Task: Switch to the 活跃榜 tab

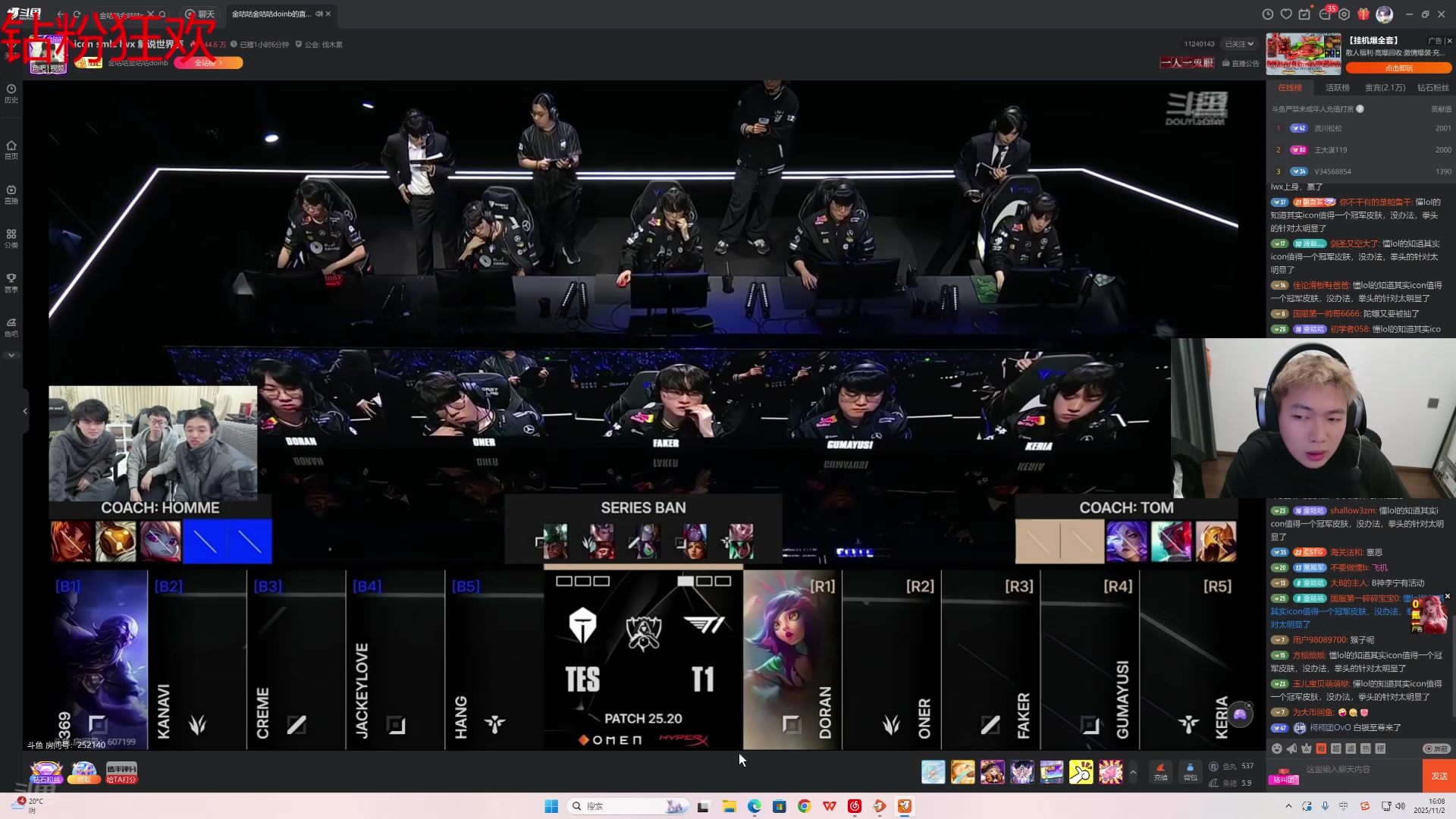Action: tap(1337, 88)
